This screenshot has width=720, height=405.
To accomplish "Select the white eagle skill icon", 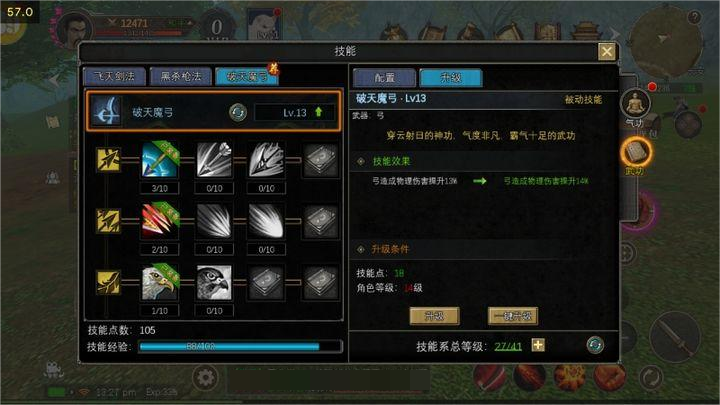I will pyautogui.click(x=159, y=282).
